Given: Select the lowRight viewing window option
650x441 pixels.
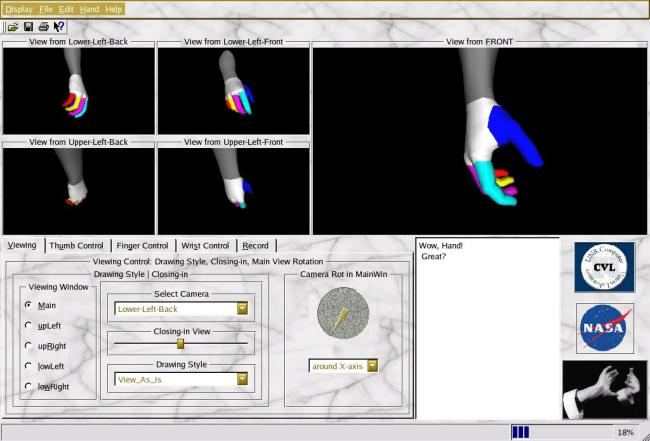Looking at the screenshot, I should click(x=28, y=385).
